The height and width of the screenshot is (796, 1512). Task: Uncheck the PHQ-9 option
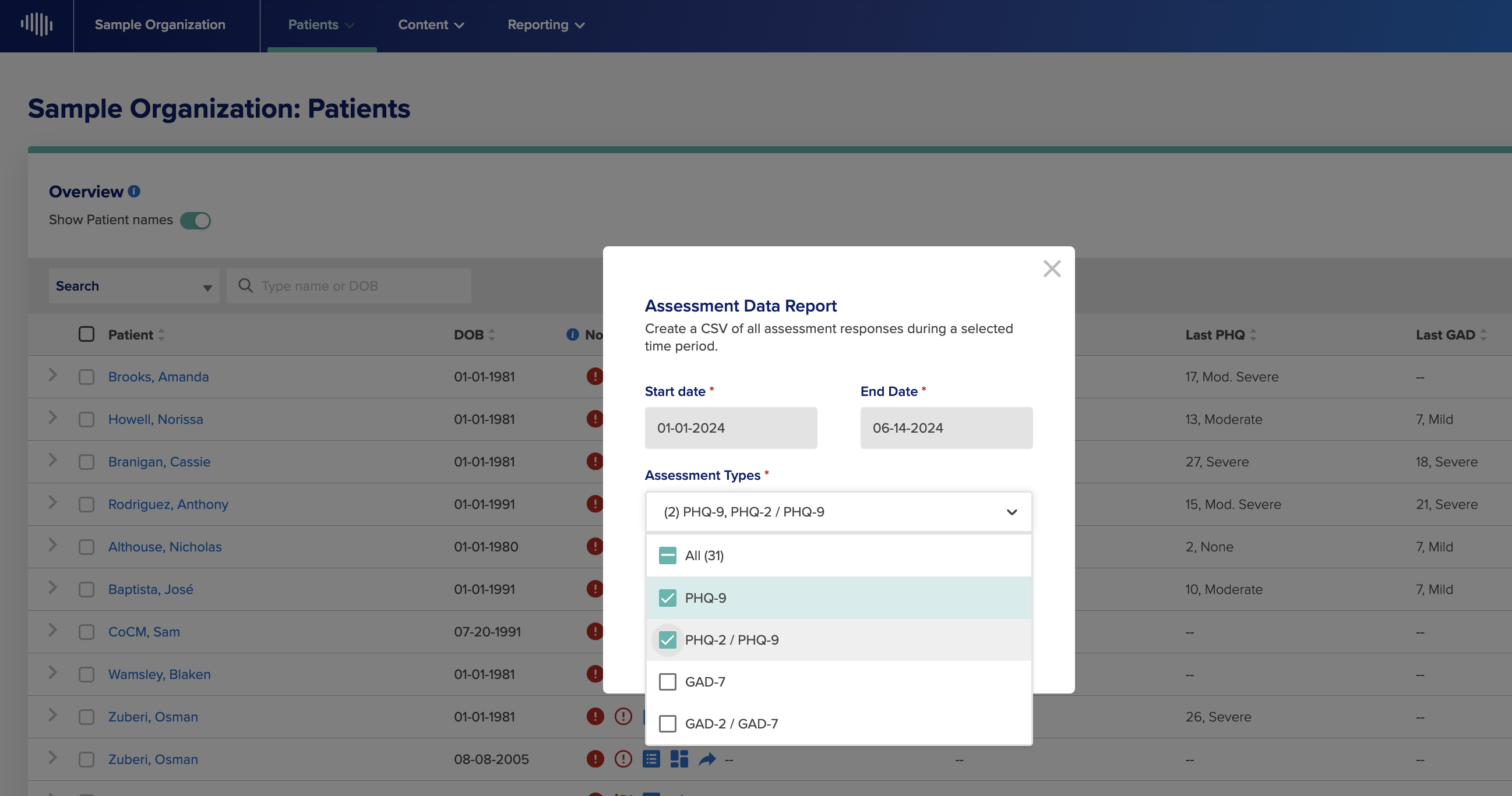pos(667,598)
